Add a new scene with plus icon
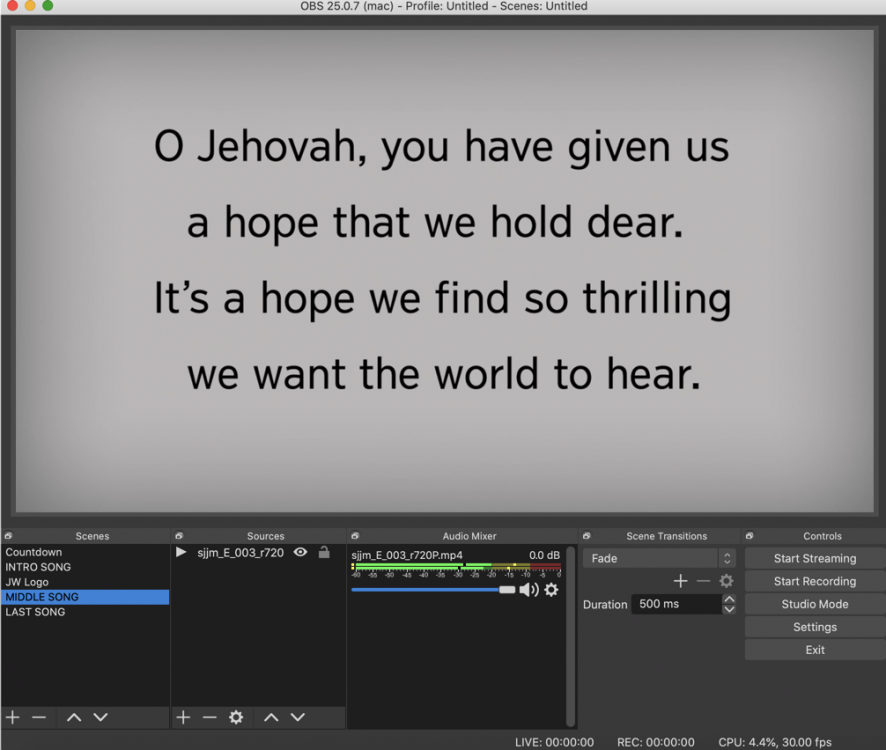Image resolution: width=886 pixels, height=750 pixels. [13, 717]
